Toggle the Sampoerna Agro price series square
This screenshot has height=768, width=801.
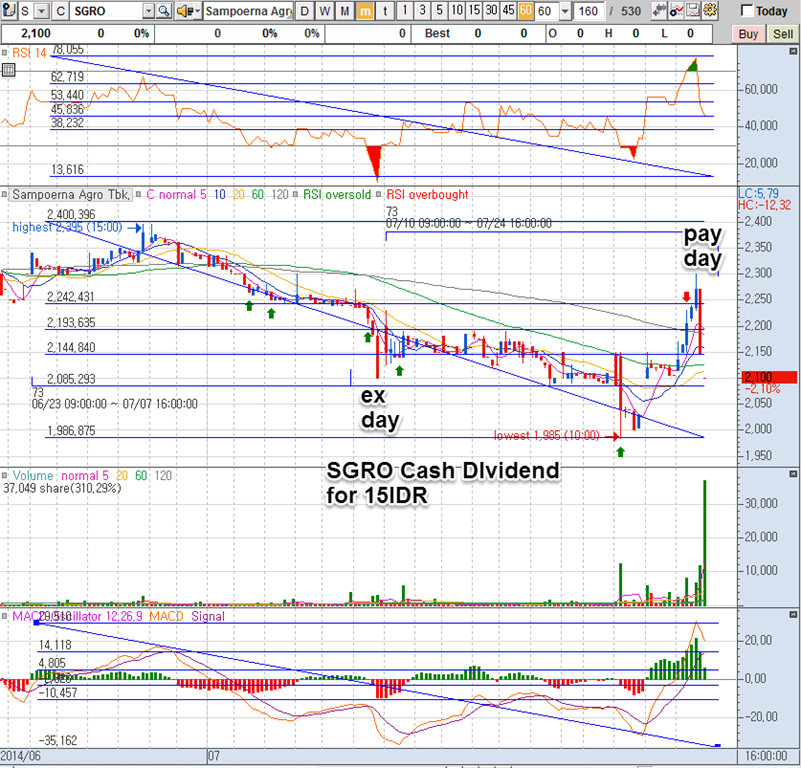coord(5,195)
